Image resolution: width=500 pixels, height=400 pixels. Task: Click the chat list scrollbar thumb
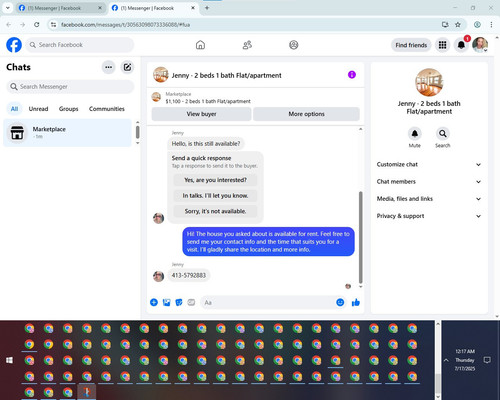pyautogui.click(x=137, y=132)
